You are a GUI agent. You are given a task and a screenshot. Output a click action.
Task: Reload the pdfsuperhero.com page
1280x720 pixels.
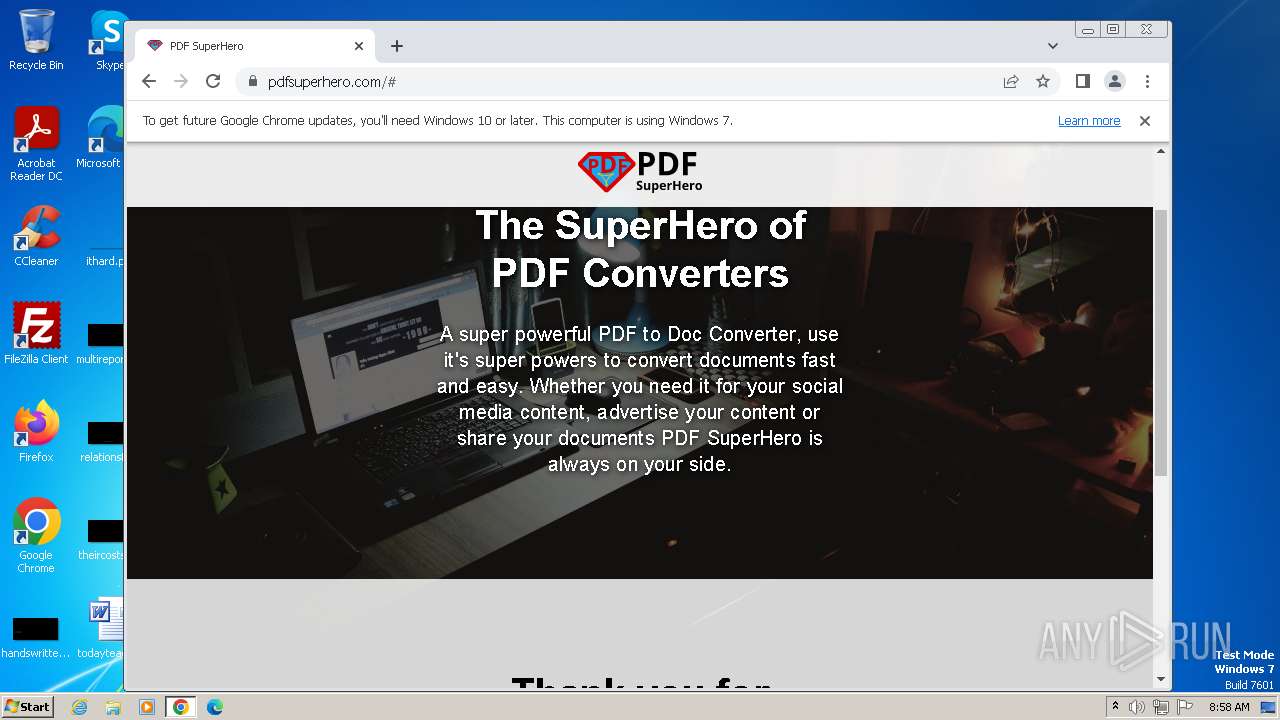[x=213, y=82]
